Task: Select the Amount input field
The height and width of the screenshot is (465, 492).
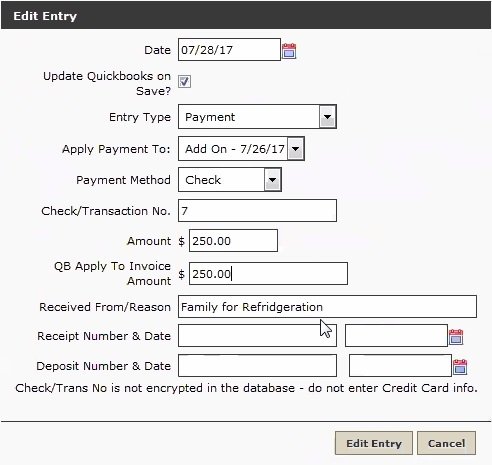Action: 233,241
